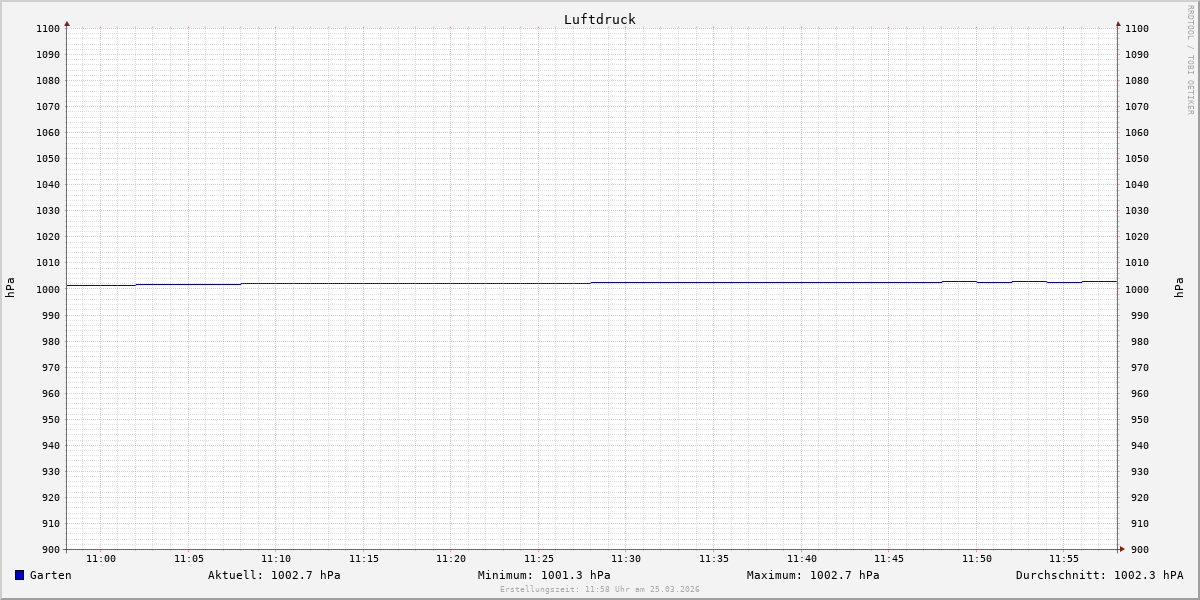Click the 900 label on the right y-axis
The height and width of the screenshot is (600, 1200).
[1136, 549]
